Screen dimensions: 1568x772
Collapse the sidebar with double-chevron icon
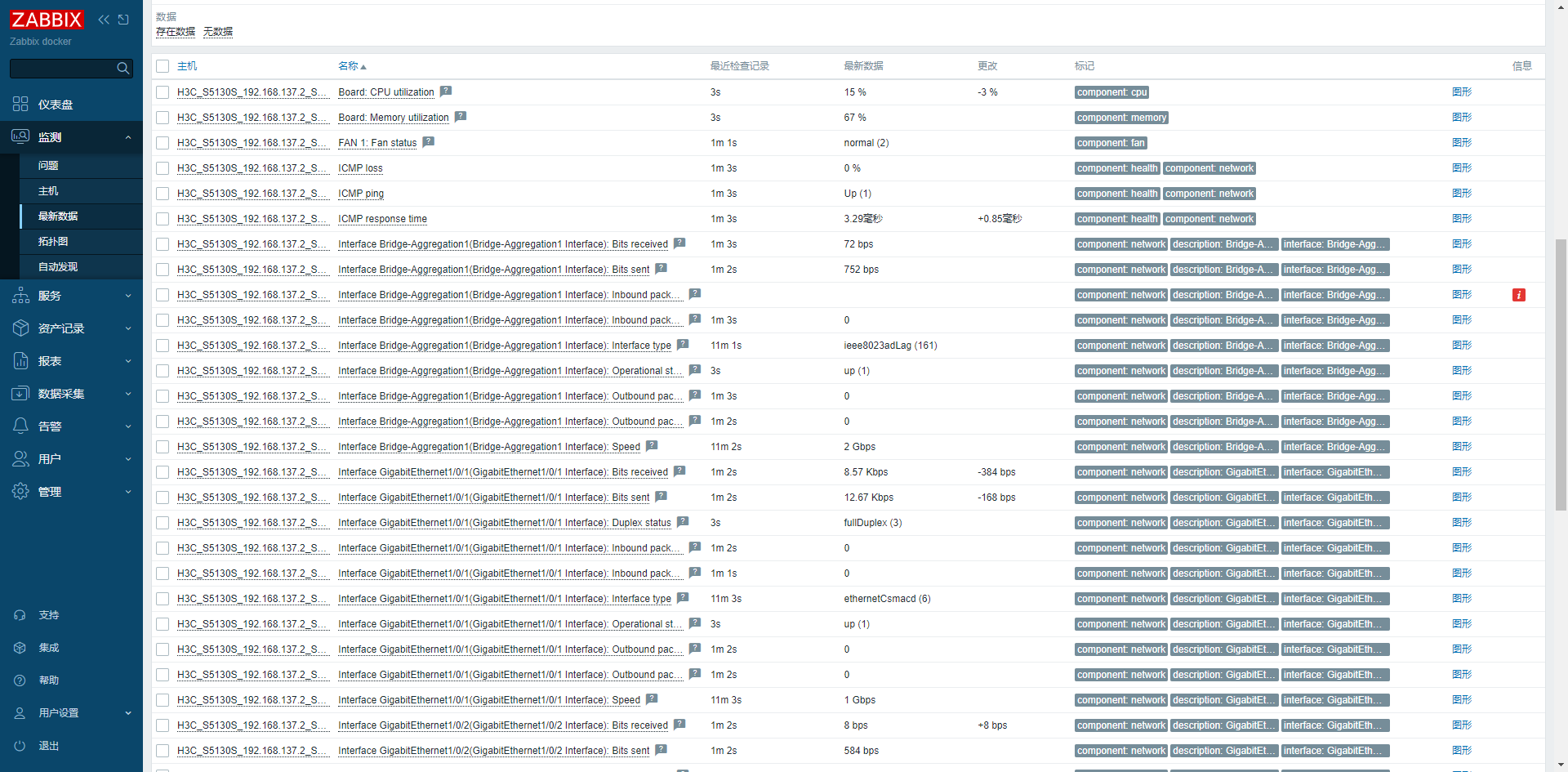[x=104, y=20]
